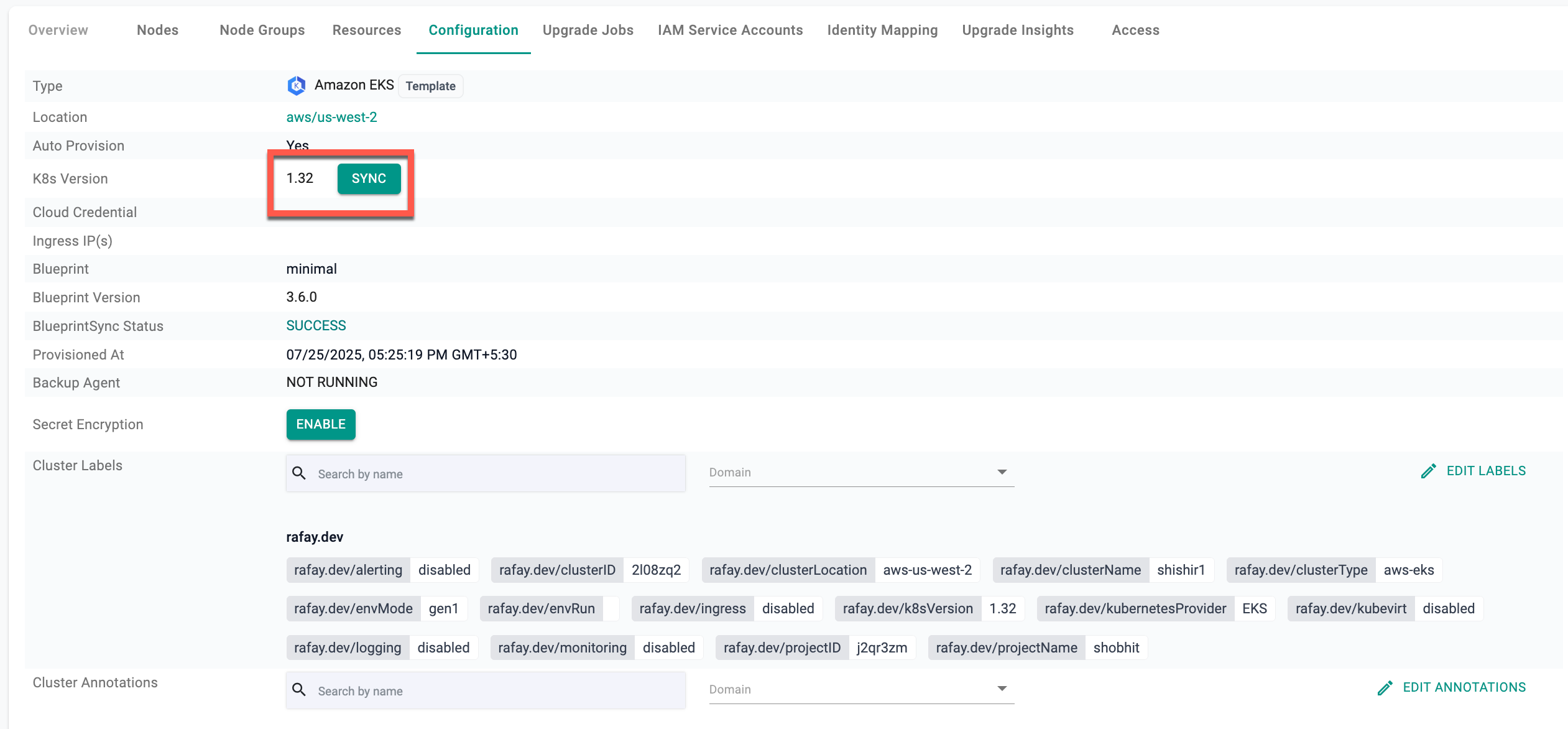Click the Auto Provision value Yes
The height and width of the screenshot is (729, 1568).
click(x=298, y=146)
